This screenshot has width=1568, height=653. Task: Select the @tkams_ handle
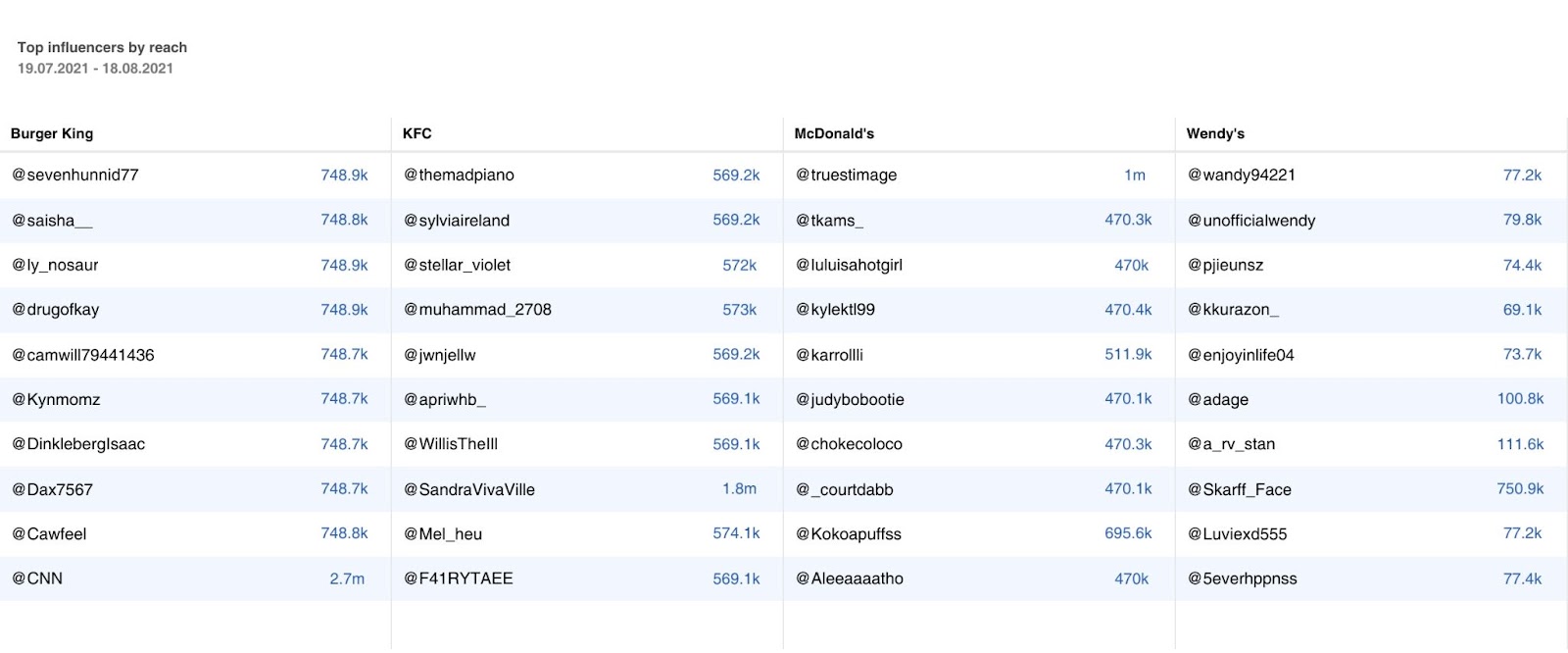[830, 221]
